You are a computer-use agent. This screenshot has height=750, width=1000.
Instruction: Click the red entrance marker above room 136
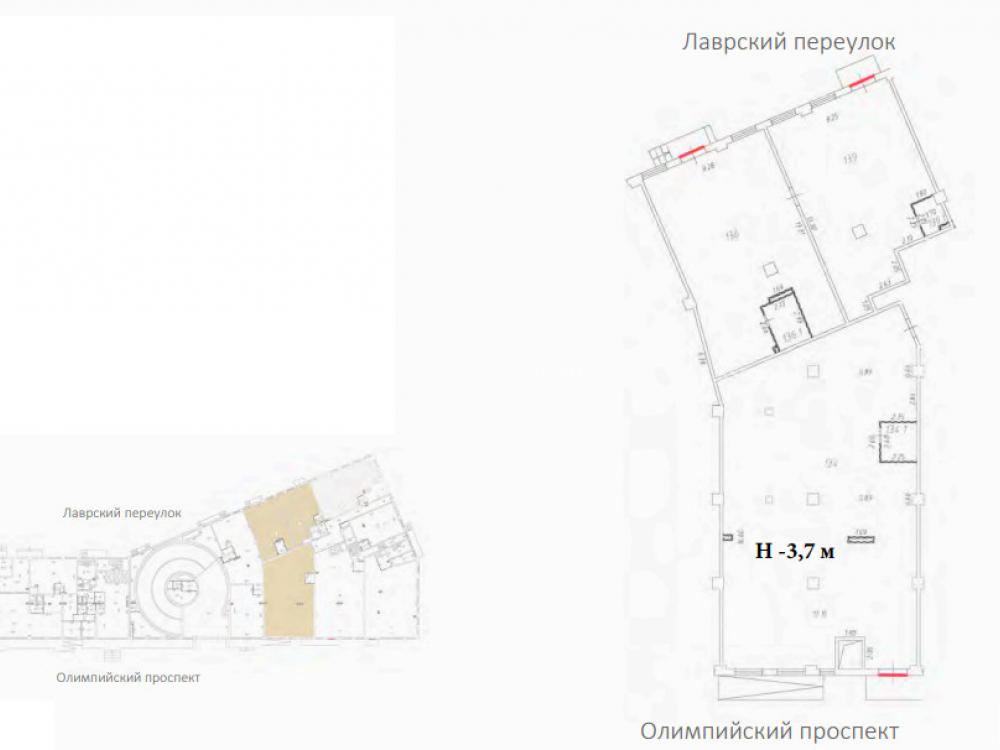691,154
